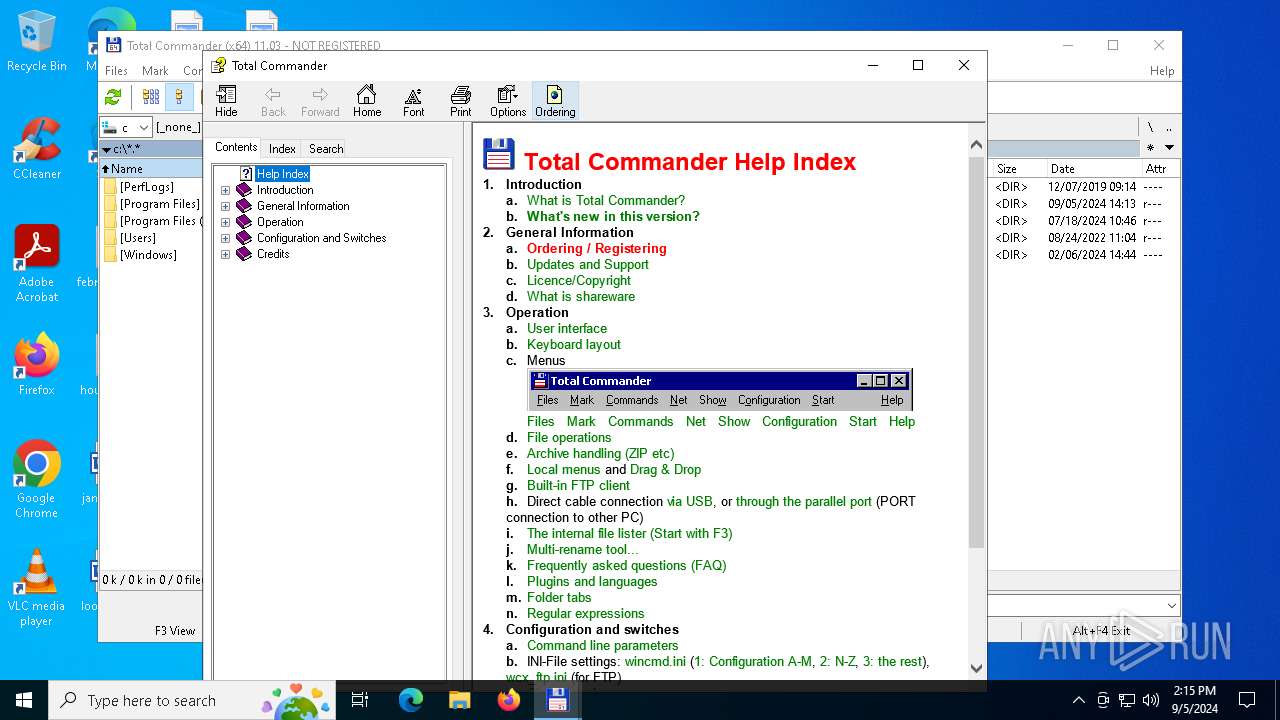Expand the General Information tree node
The height and width of the screenshot is (720, 1280).
pos(225,206)
